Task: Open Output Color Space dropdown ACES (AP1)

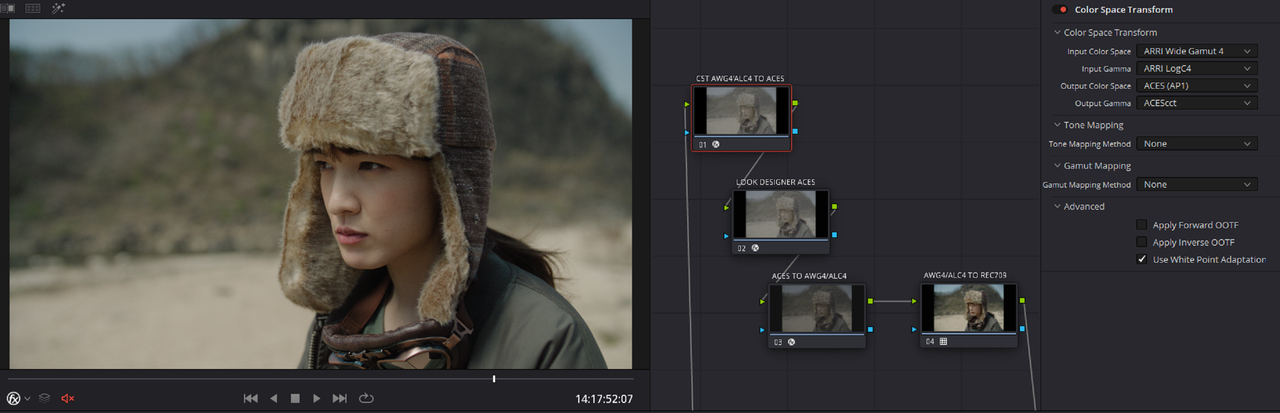Action: pos(1196,86)
